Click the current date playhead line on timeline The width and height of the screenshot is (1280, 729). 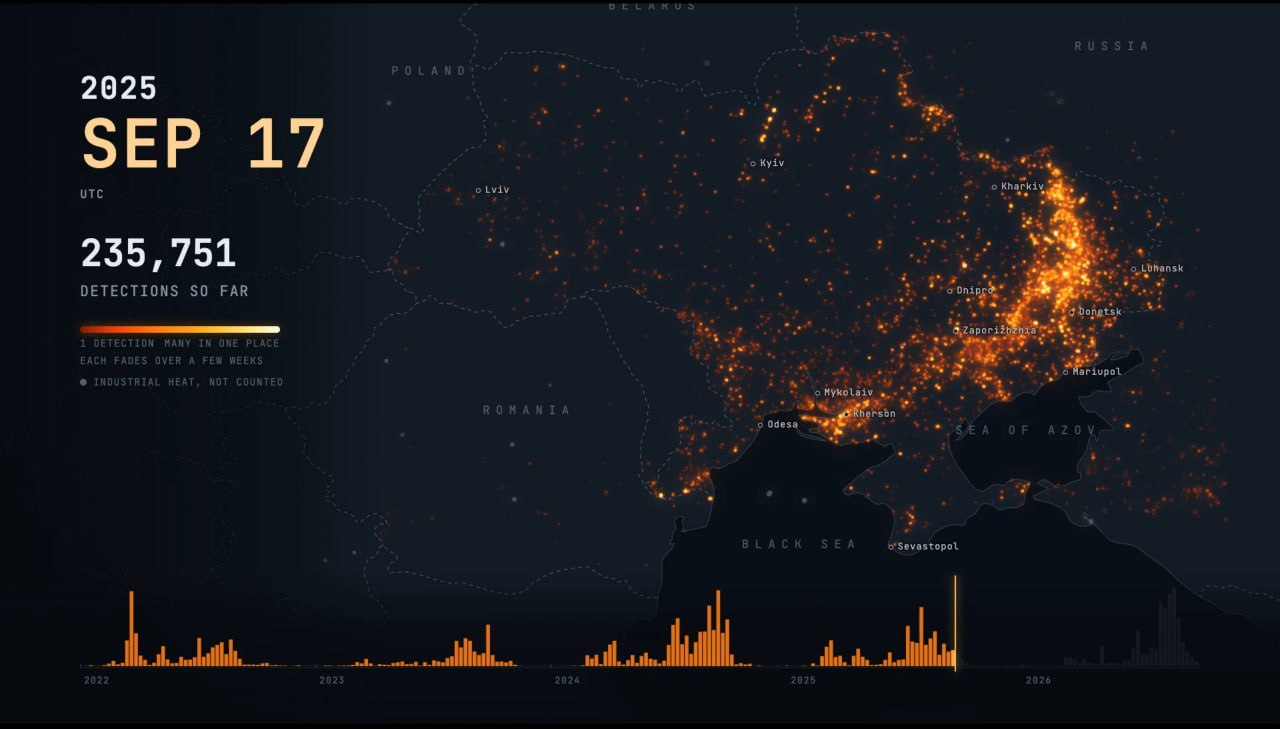coord(955,622)
